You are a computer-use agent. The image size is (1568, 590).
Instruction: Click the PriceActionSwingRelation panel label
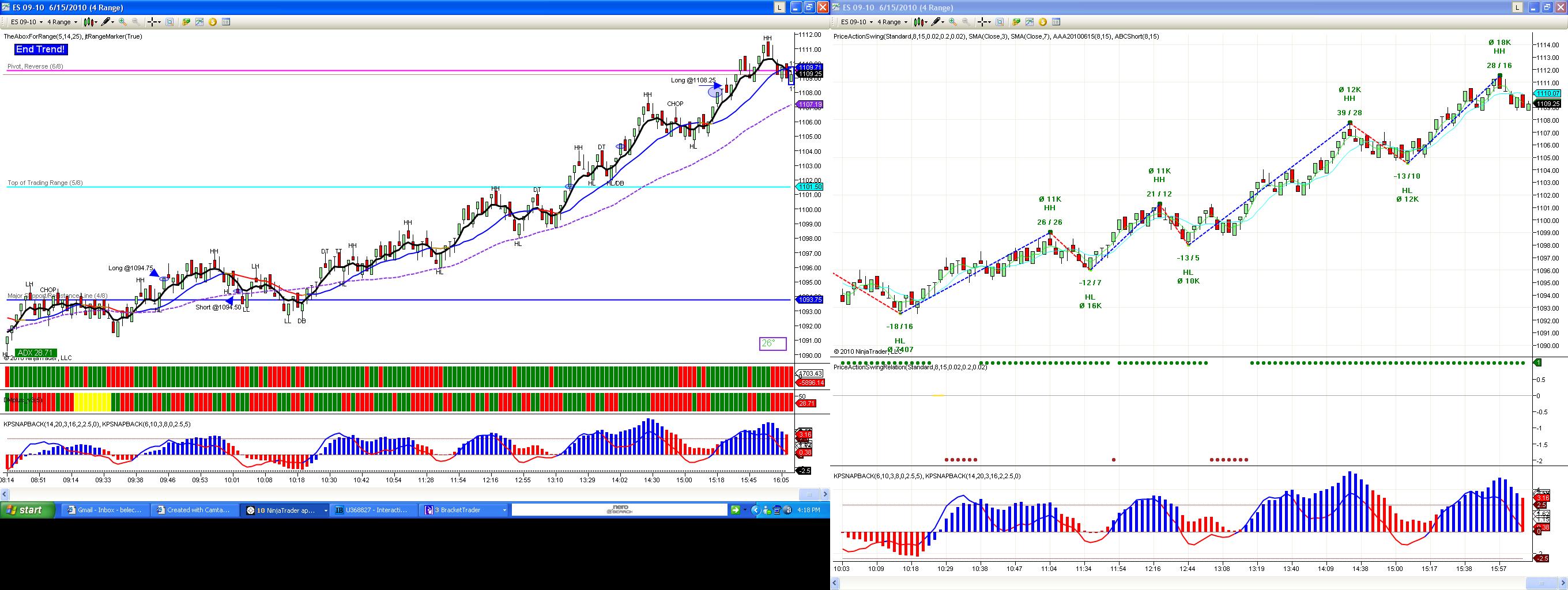[910, 367]
